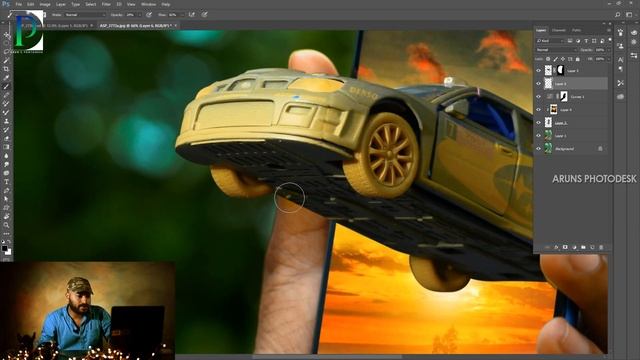The width and height of the screenshot is (640, 360).
Task: Open the workspace switcher at top right
Action: click(x=629, y=15)
